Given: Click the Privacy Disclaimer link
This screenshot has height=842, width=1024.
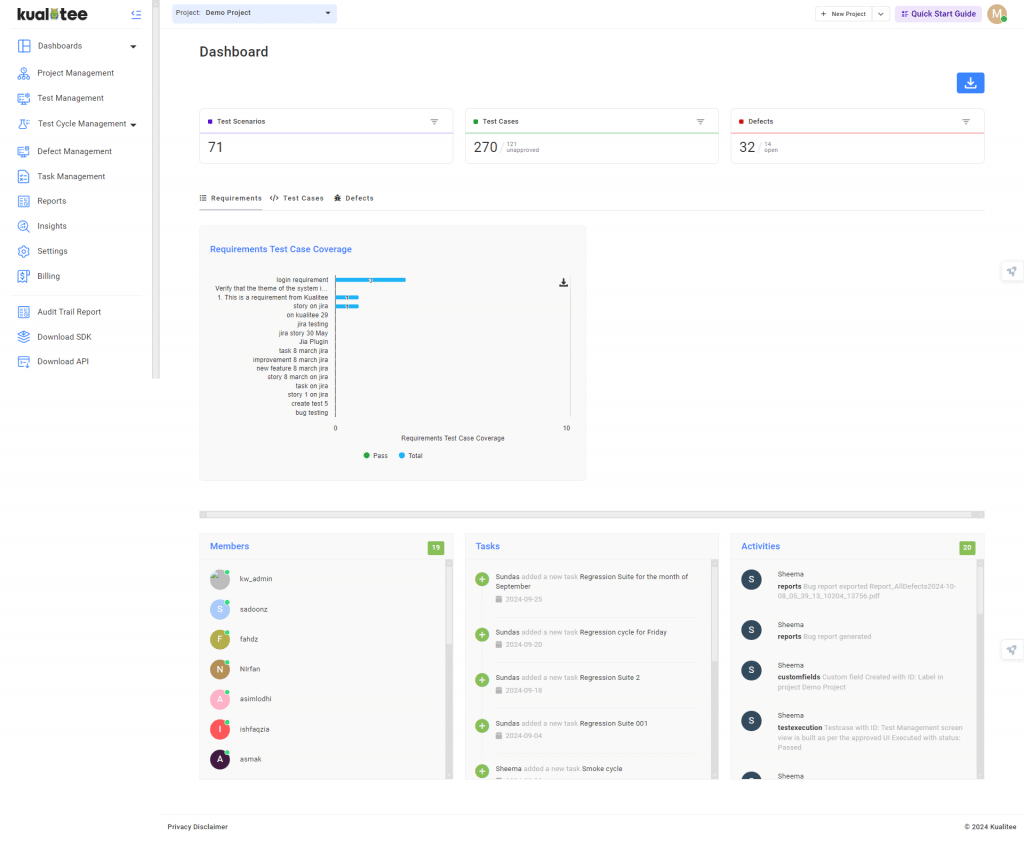Looking at the screenshot, I should pos(197,827).
